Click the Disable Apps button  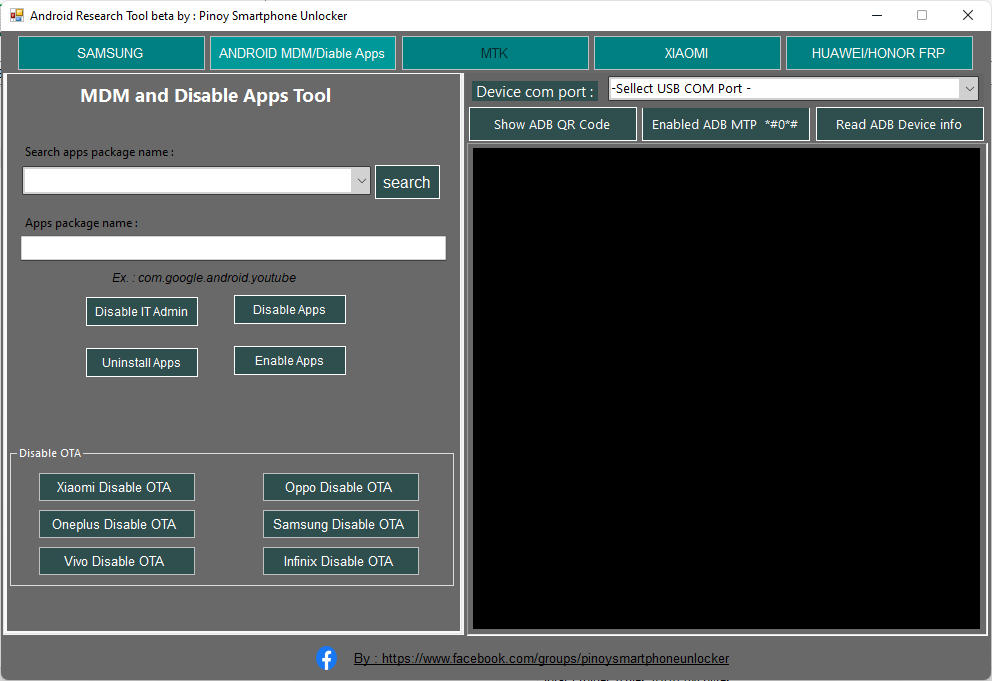(x=289, y=309)
